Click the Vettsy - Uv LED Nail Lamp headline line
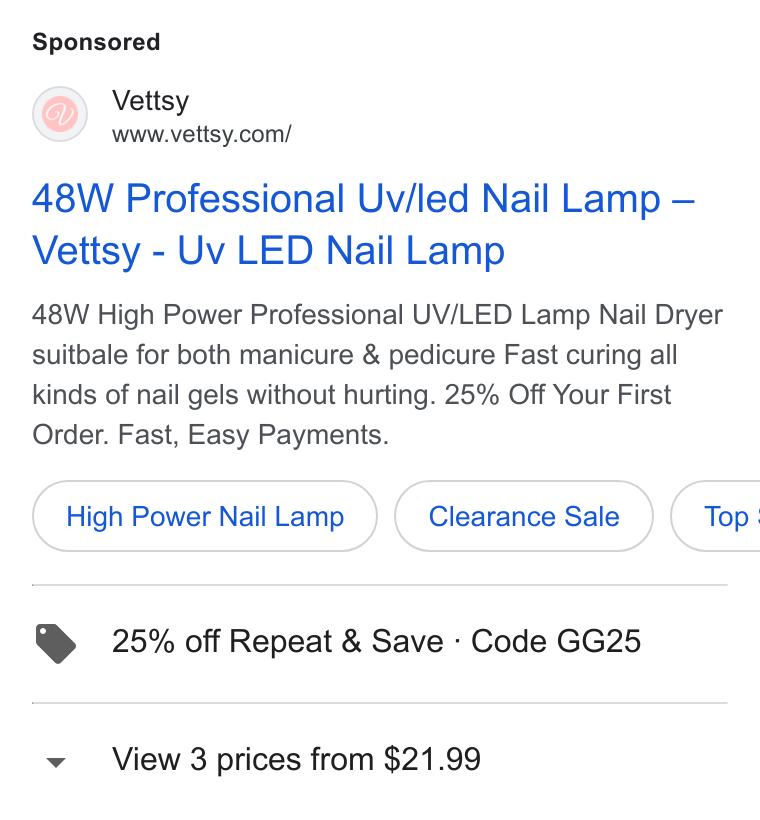This screenshot has height=820, width=760. click(x=268, y=250)
